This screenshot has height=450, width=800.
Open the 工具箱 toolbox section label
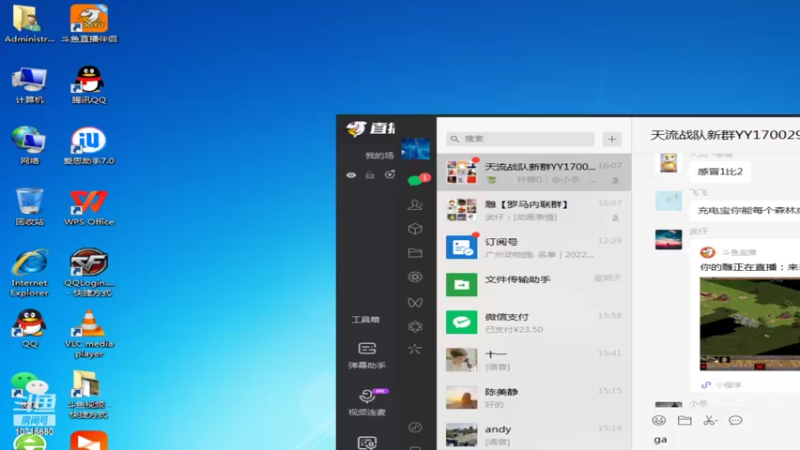366,319
